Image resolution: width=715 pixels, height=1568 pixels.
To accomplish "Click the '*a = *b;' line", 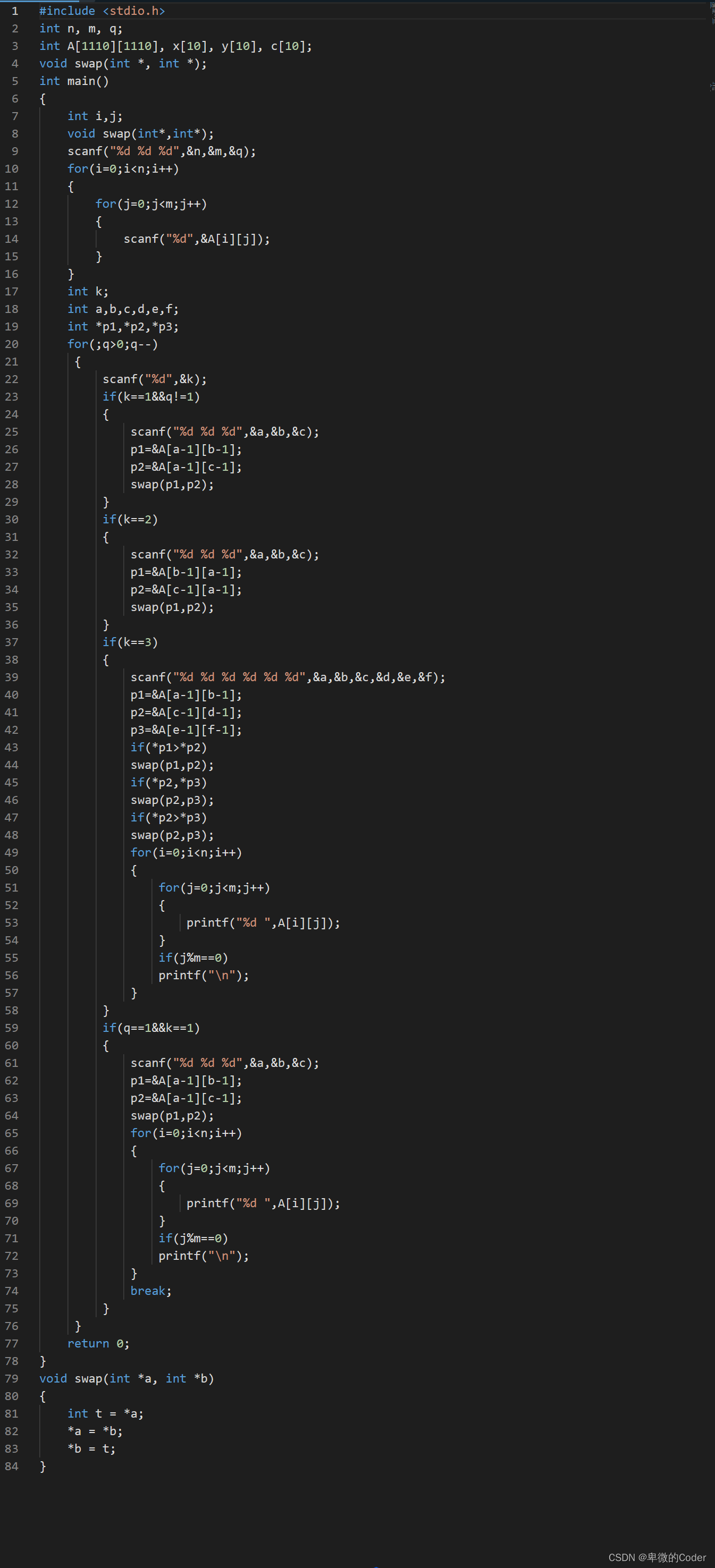I will pyautogui.click(x=95, y=1431).
